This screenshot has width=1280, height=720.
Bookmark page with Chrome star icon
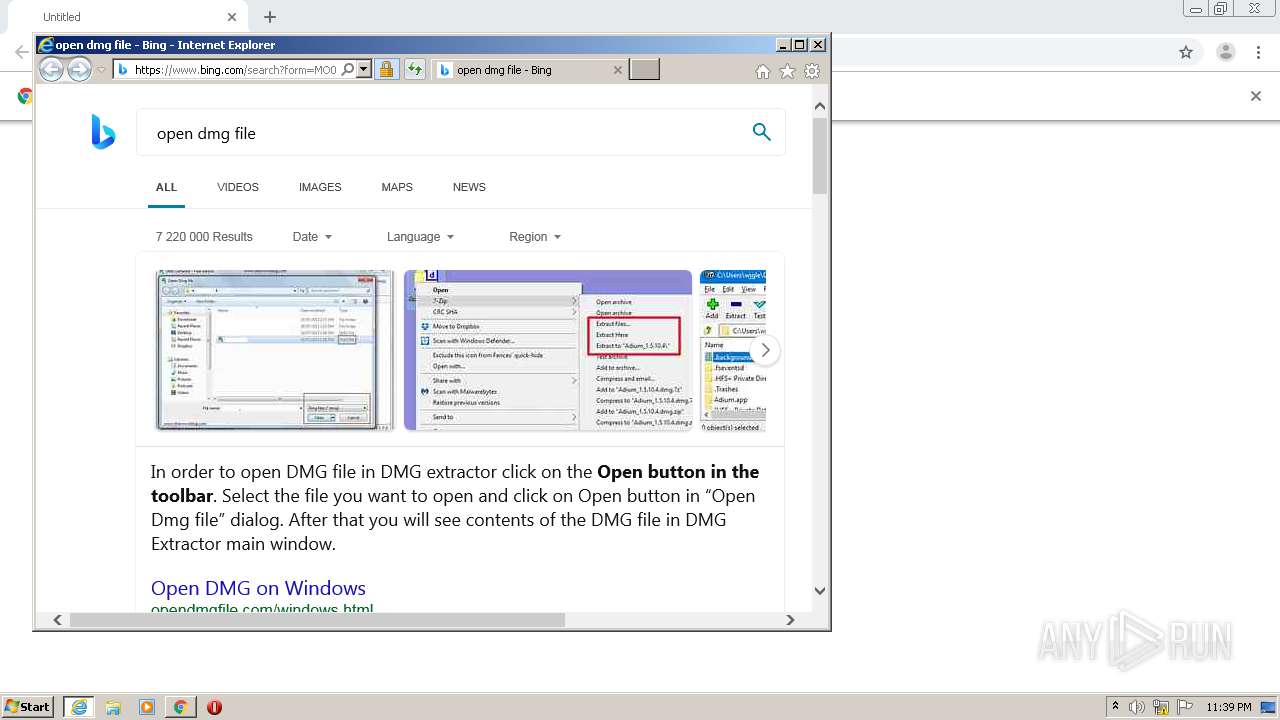click(x=1186, y=52)
